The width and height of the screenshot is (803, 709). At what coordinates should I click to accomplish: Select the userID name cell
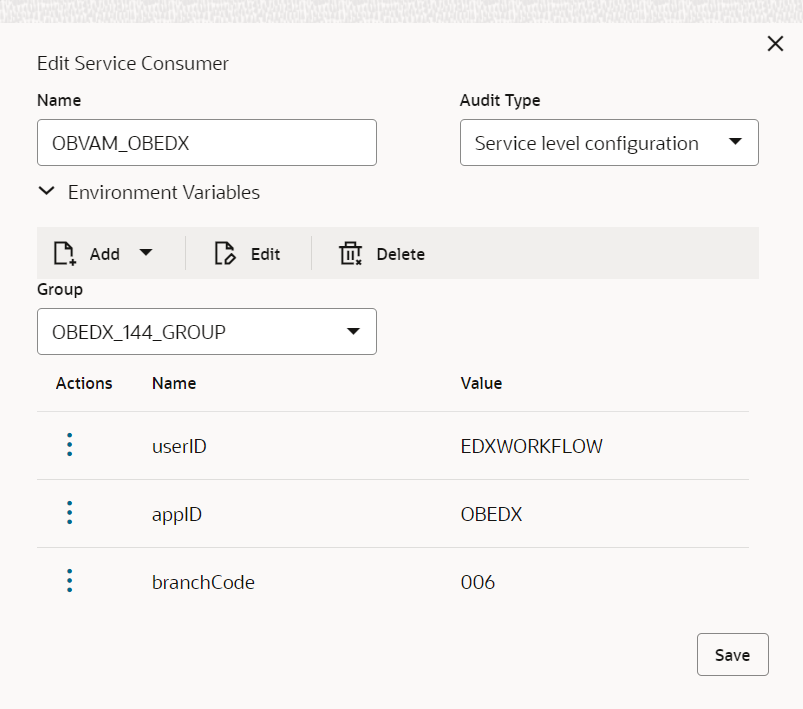click(179, 446)
